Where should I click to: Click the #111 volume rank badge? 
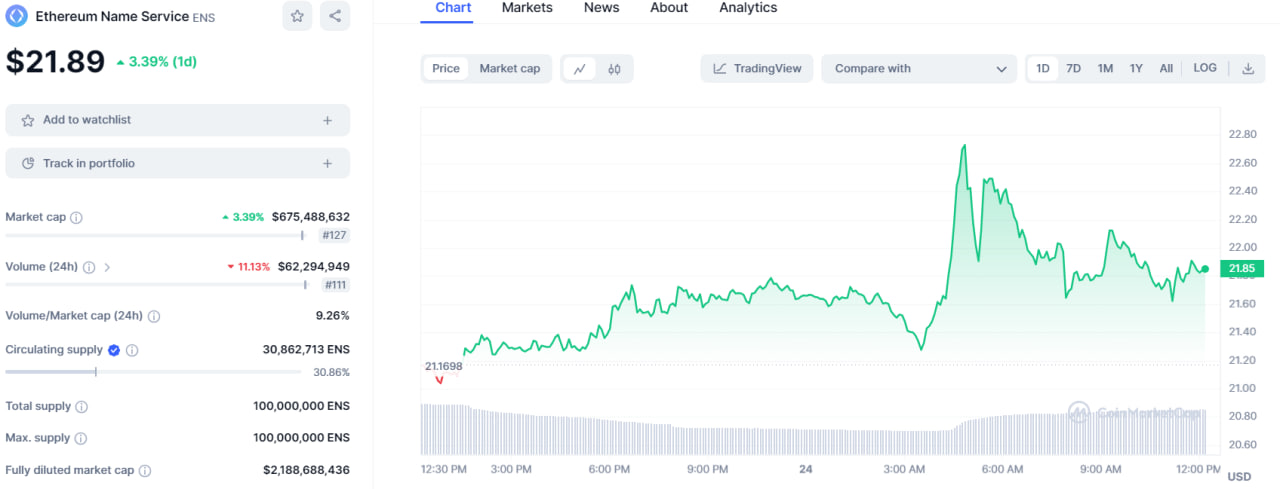[x=335, y=285]
